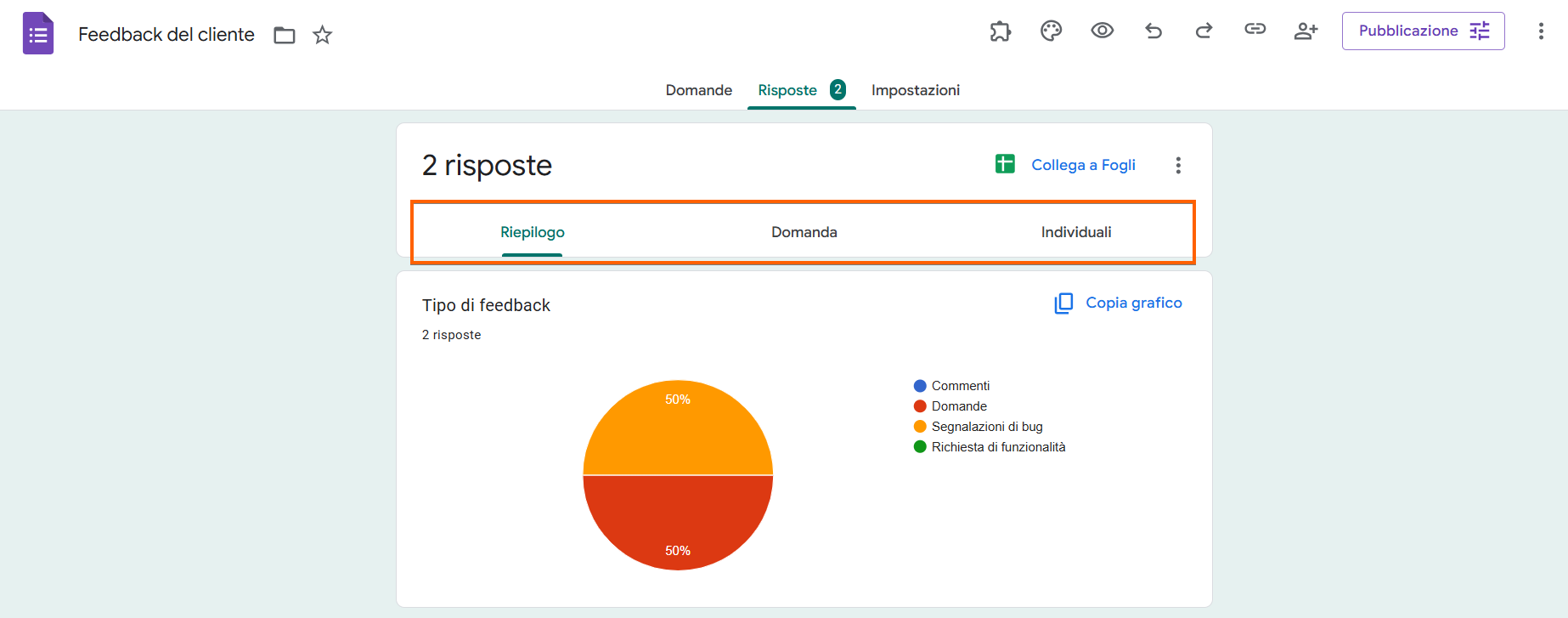1568x618 pixels.
Task: Click the 2 risposte heading
Action: (x=487, y=165)
